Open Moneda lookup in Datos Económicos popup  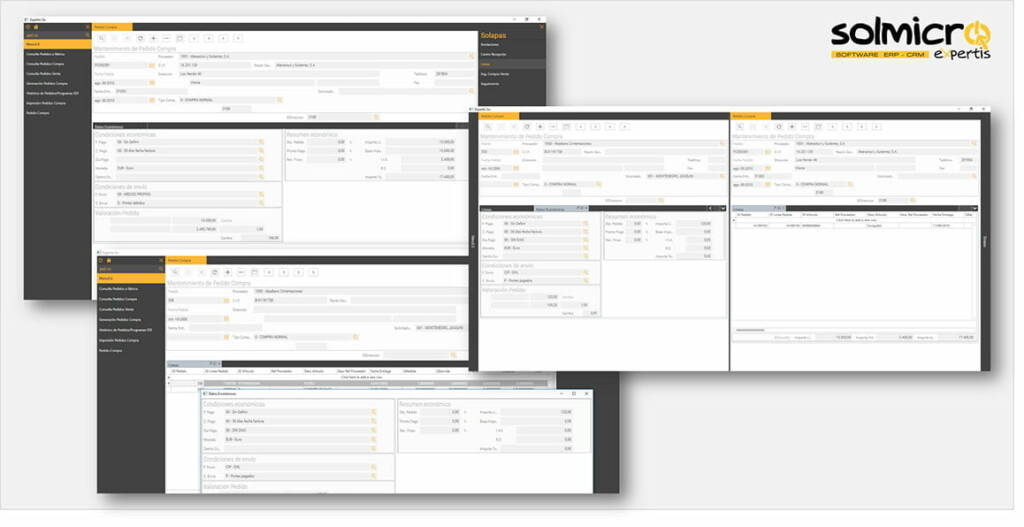point(374,440)
